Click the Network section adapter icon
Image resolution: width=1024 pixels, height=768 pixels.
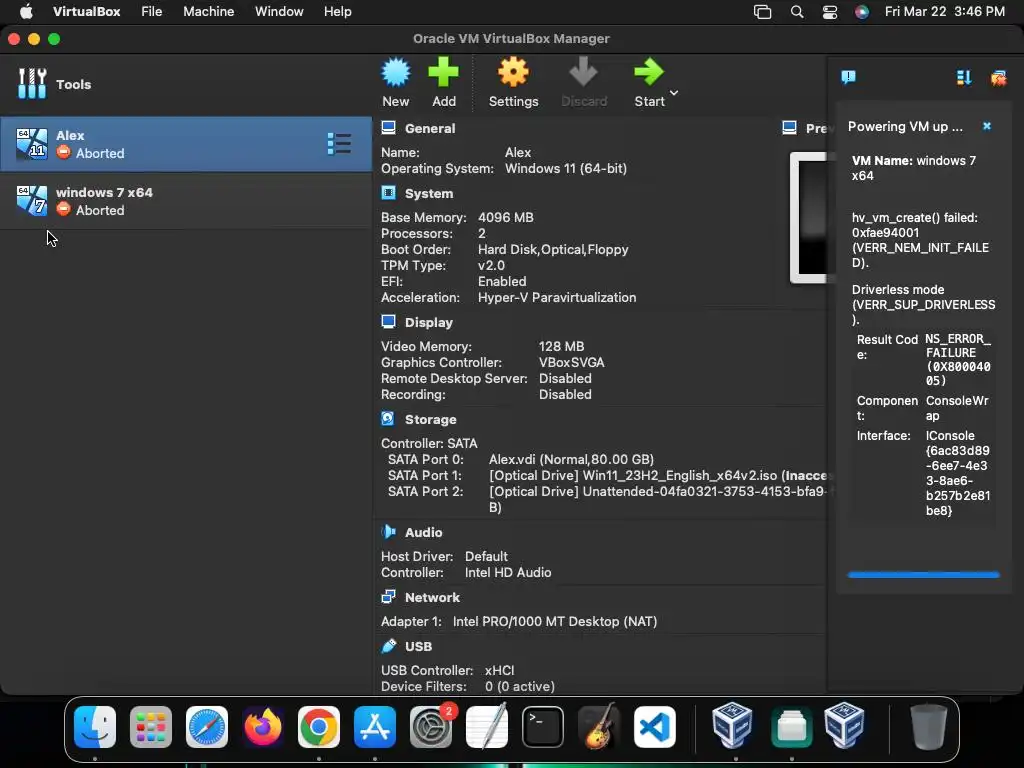click(389, 596)
